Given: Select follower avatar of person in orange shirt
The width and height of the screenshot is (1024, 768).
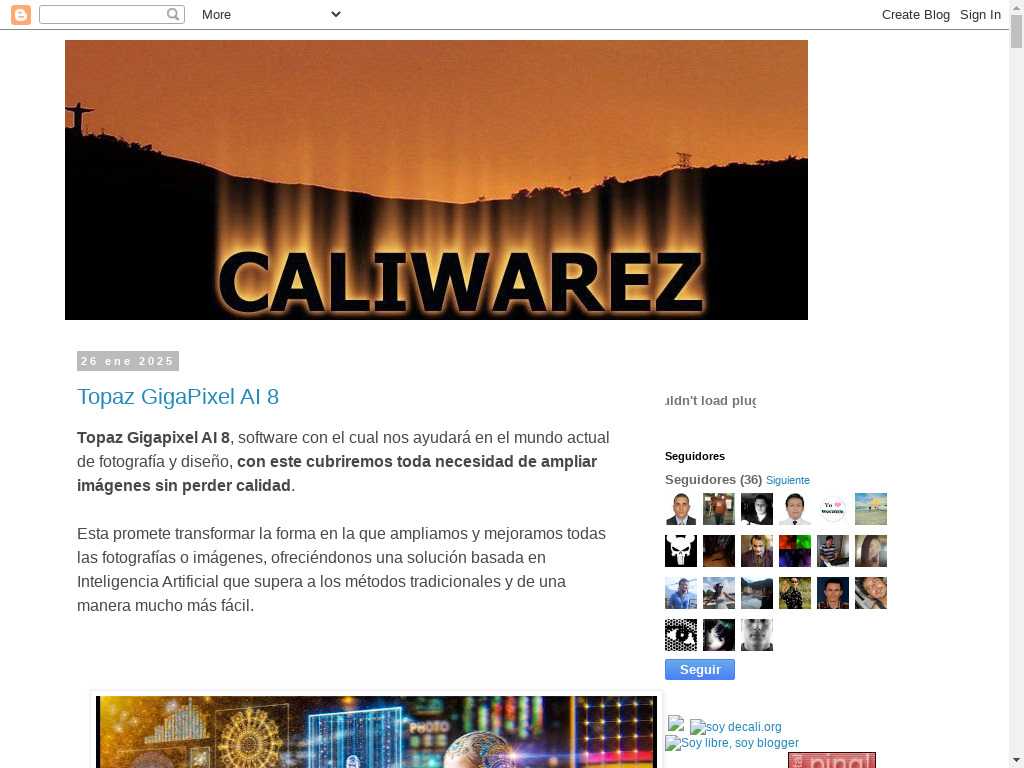Looking at the screenshot, I should click(718, 509).
